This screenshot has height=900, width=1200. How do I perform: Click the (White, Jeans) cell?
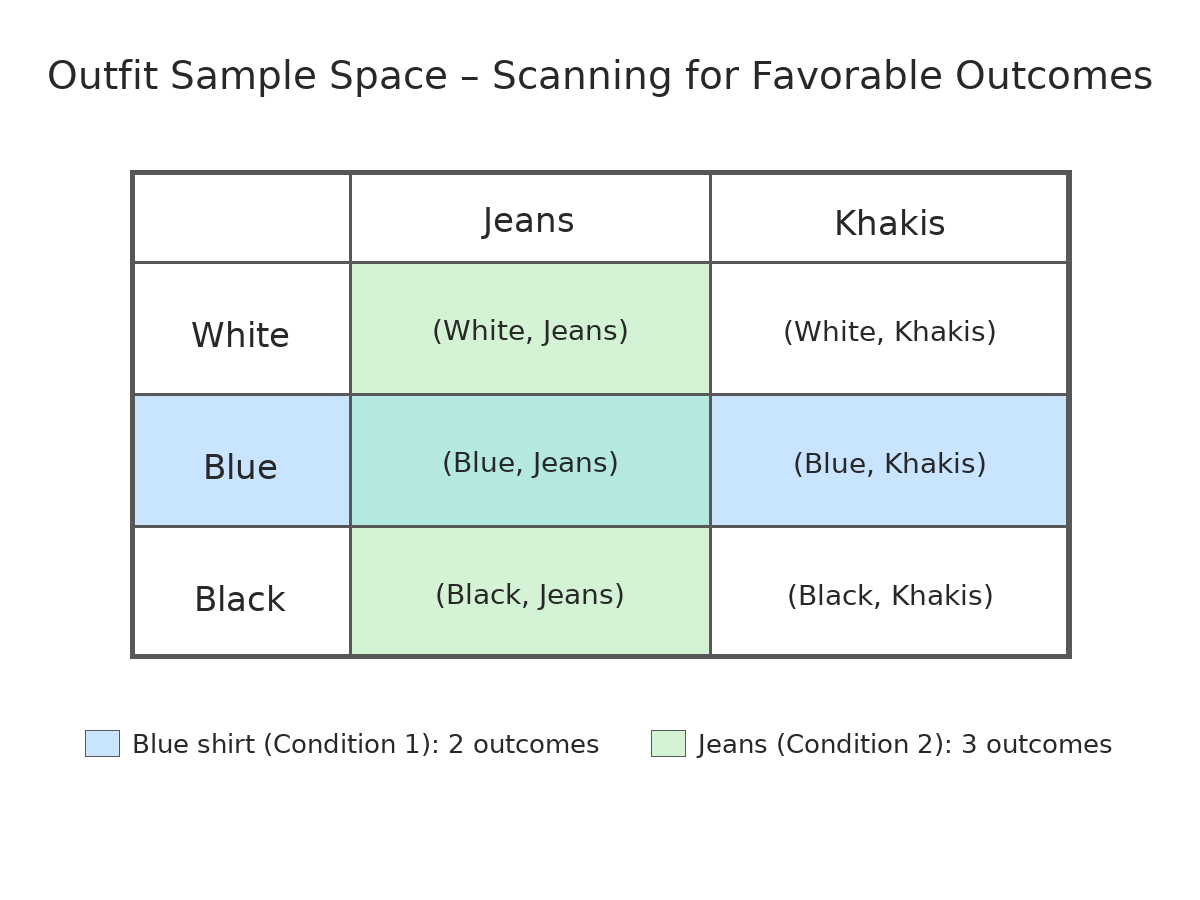coord(530,329)
